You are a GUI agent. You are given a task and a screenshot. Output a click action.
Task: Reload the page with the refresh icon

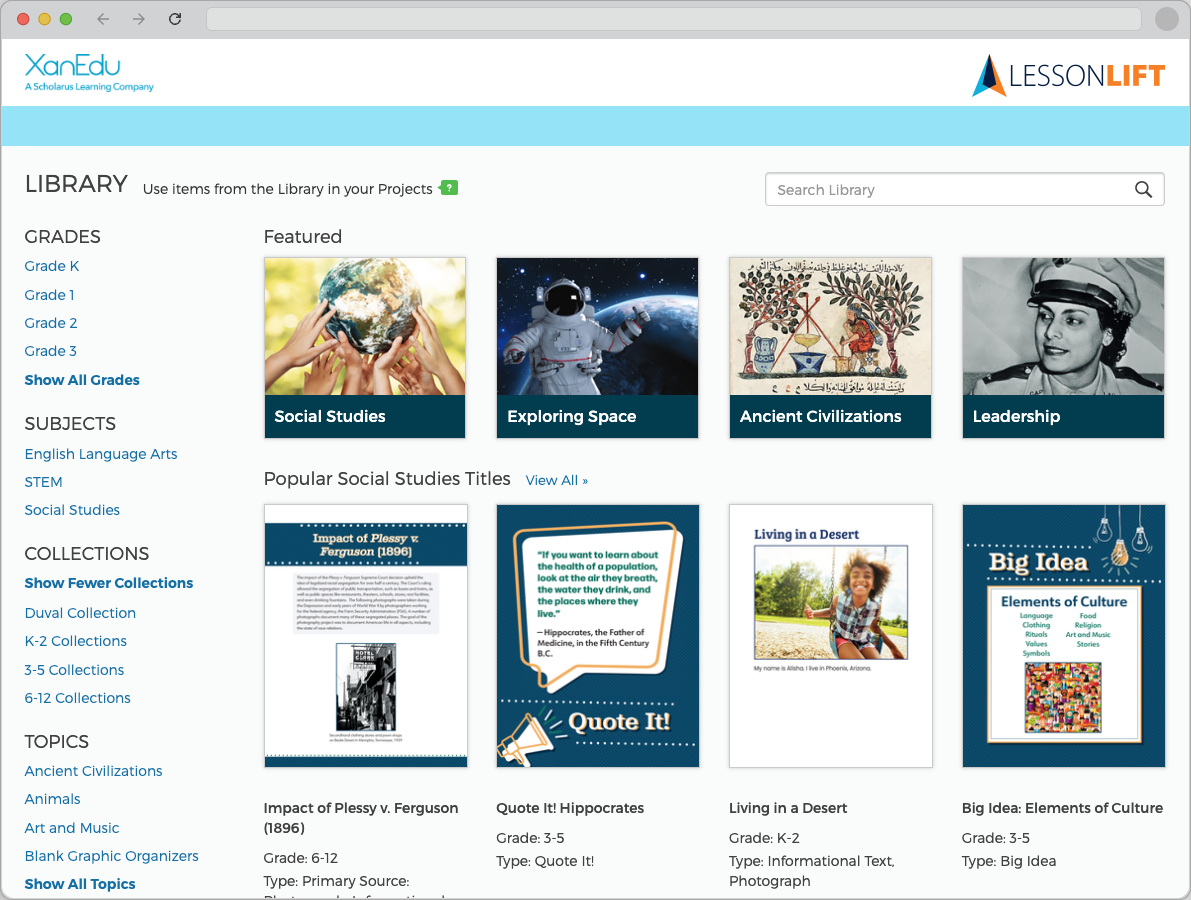click(175, 19)
